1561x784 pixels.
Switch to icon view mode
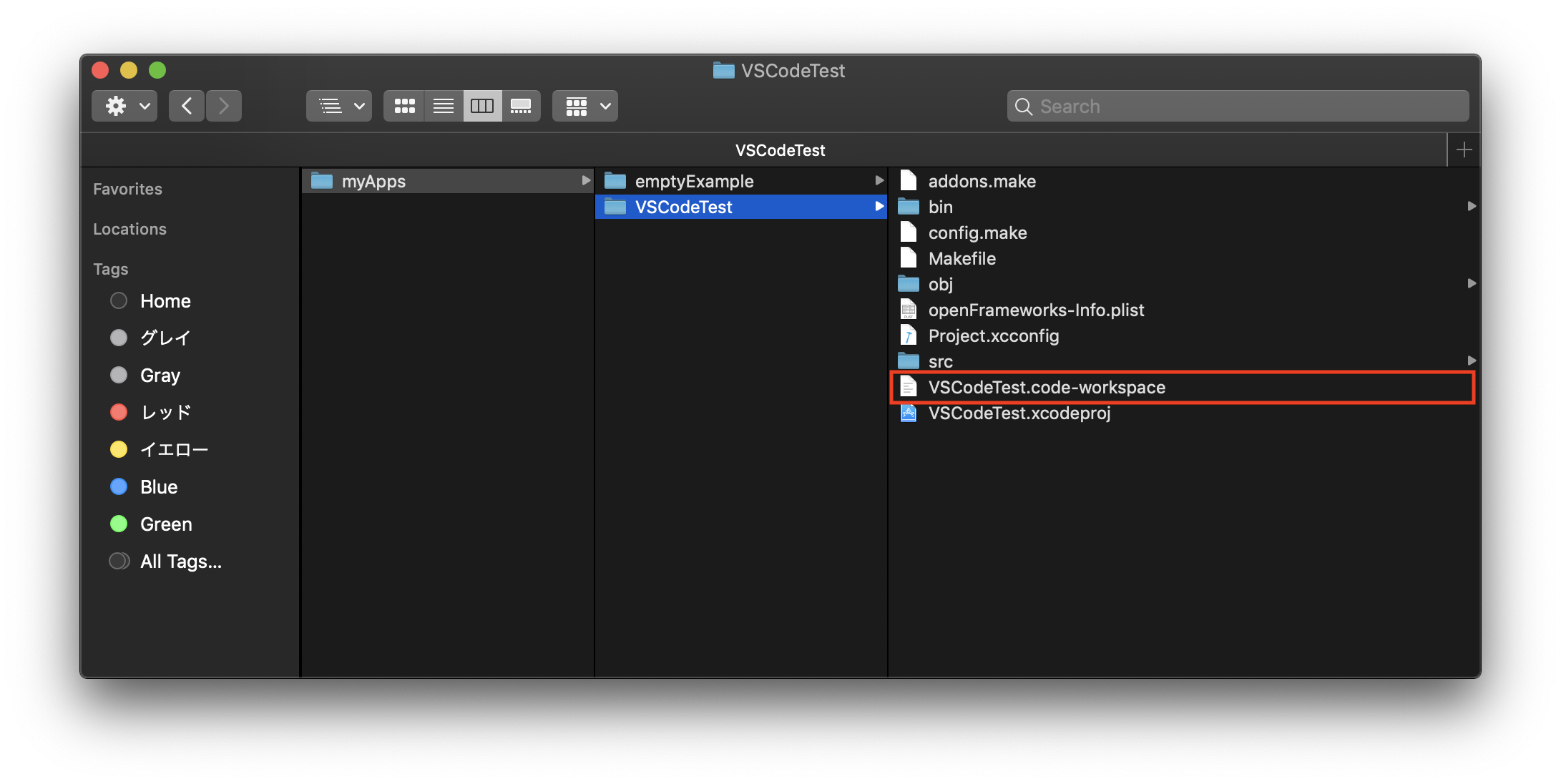tap(404, 105)
